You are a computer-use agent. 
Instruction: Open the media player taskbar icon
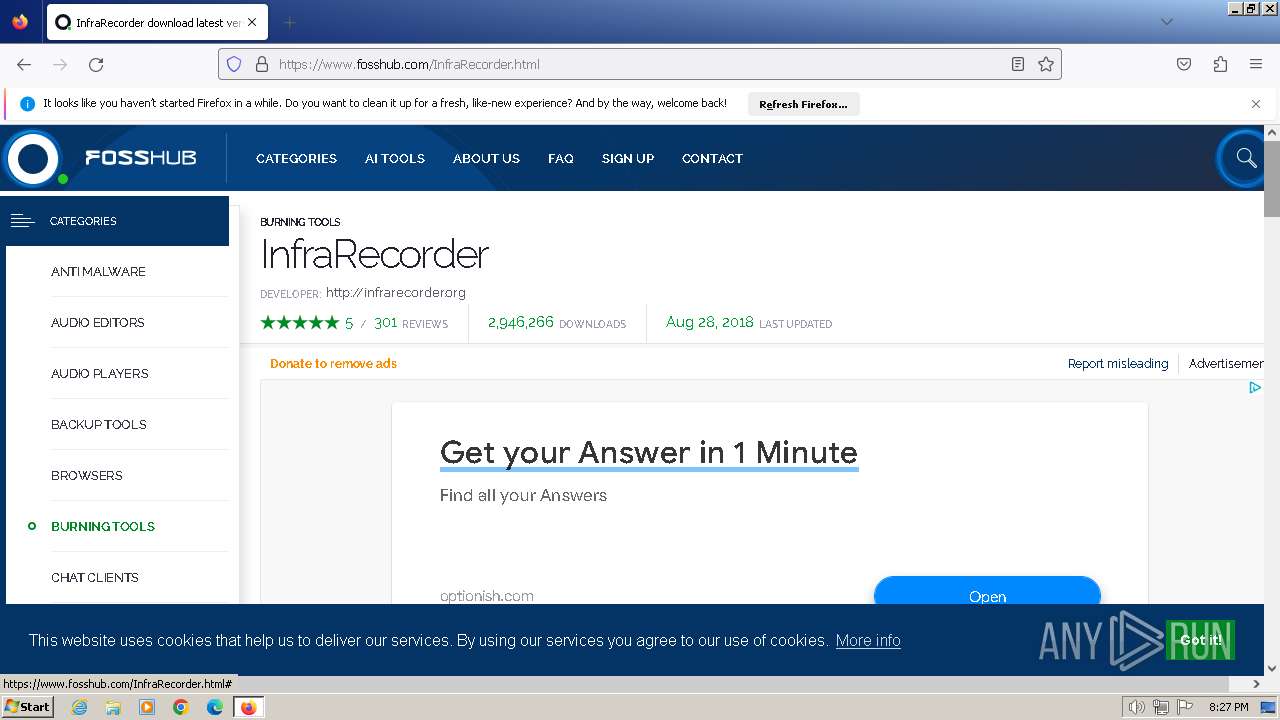pos(147,707)
